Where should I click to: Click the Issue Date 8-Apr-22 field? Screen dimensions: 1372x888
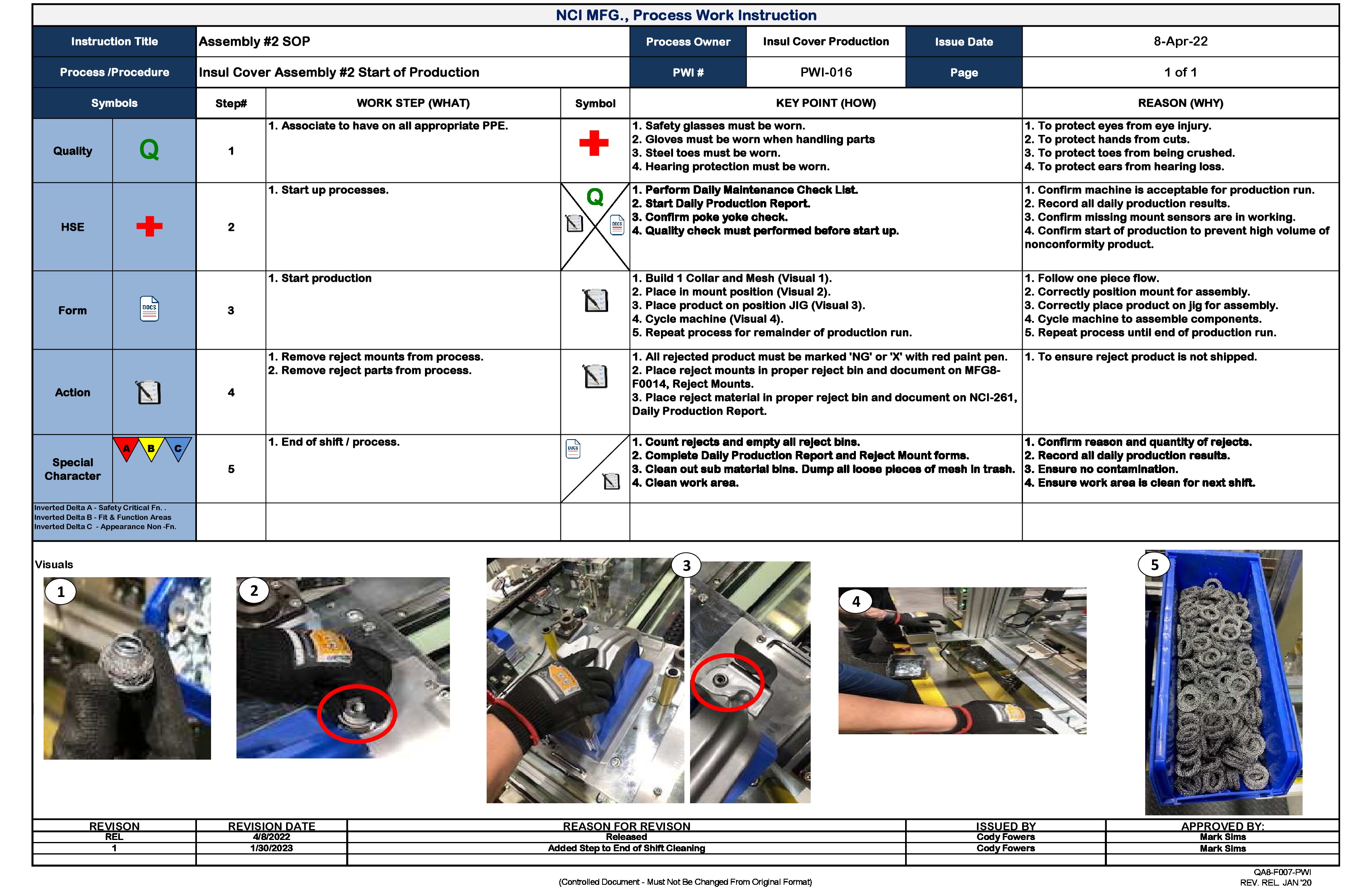[1180, 42]
